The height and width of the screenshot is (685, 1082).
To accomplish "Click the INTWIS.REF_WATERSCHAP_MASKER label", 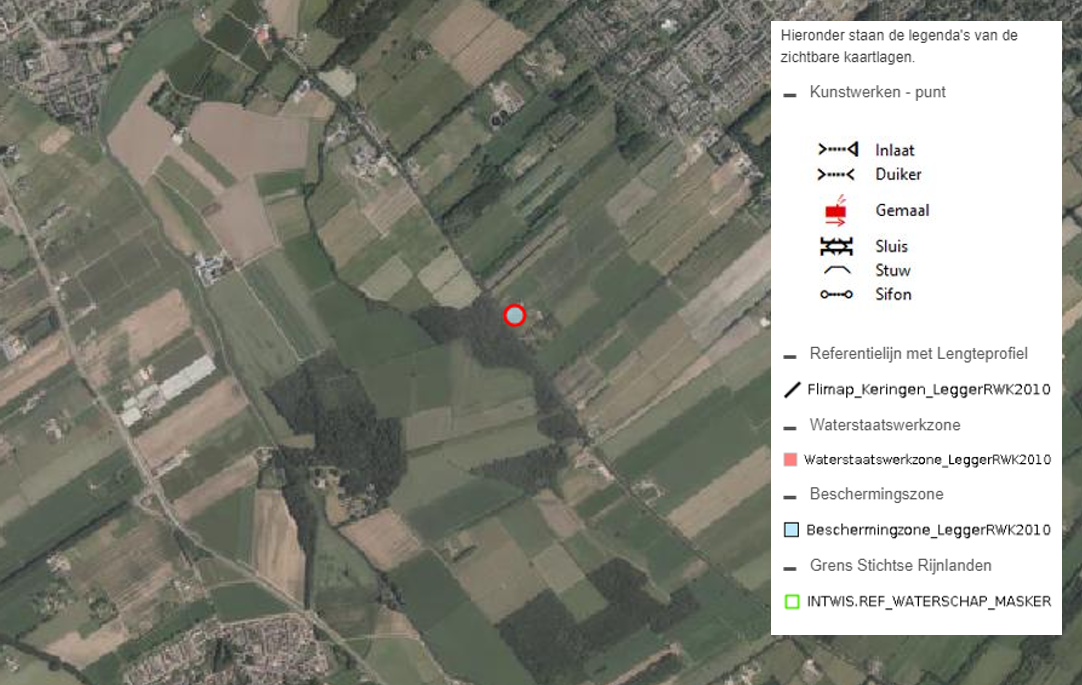I will coord(929,602).
